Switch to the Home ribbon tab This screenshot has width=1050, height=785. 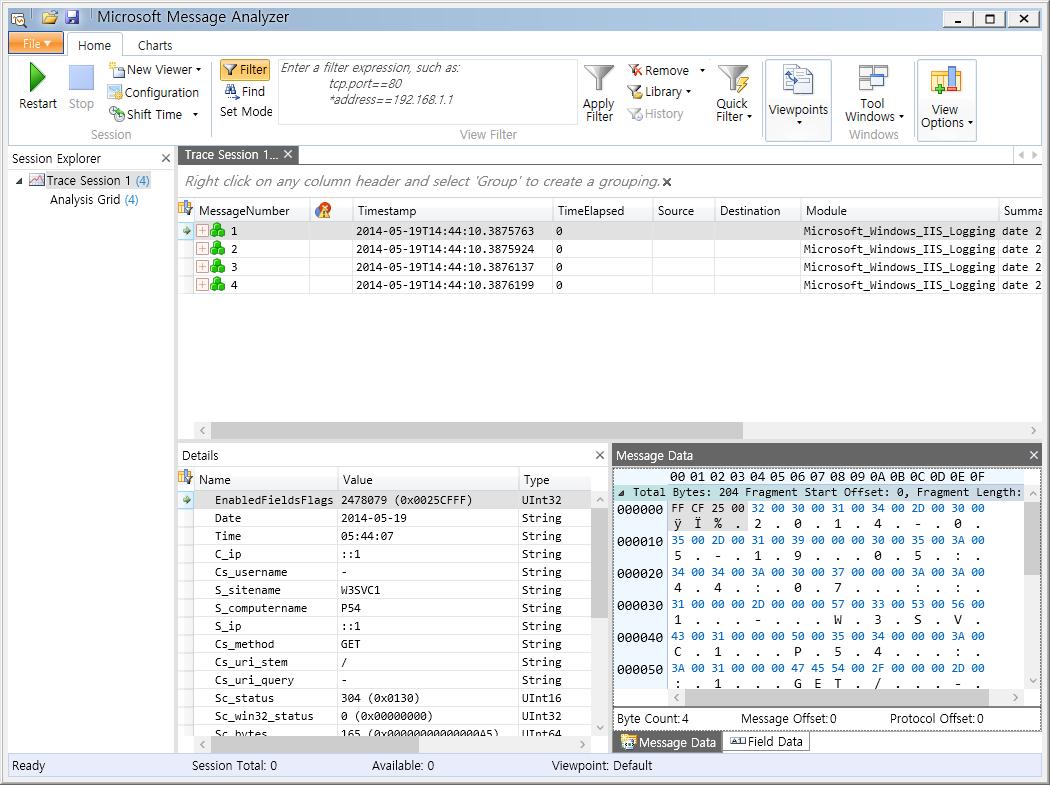(94, 46)
